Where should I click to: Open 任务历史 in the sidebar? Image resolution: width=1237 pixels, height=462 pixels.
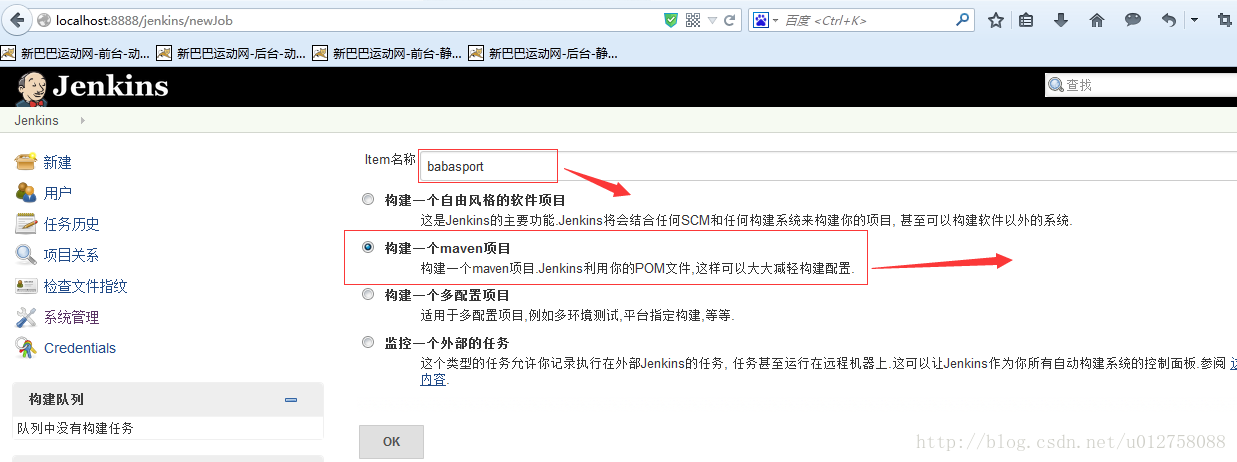pos(71,224)
